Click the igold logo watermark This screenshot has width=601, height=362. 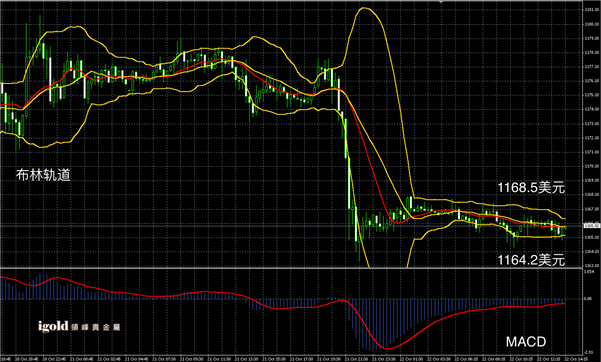[x=79, y=326]
